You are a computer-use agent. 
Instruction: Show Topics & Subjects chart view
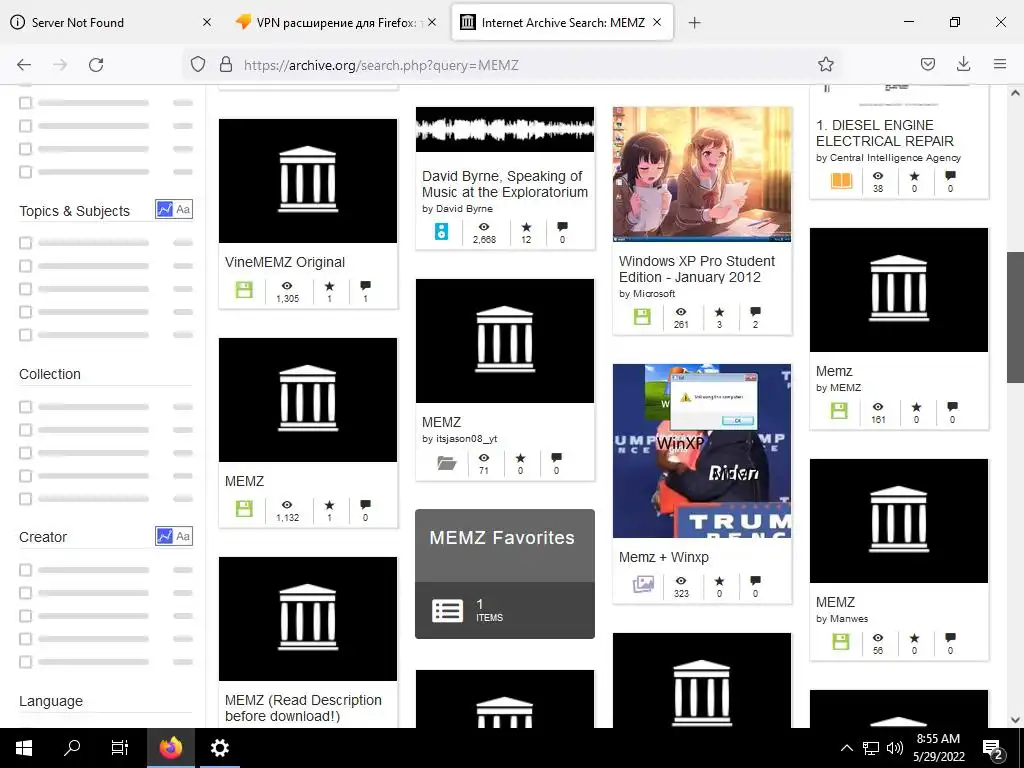165,210
